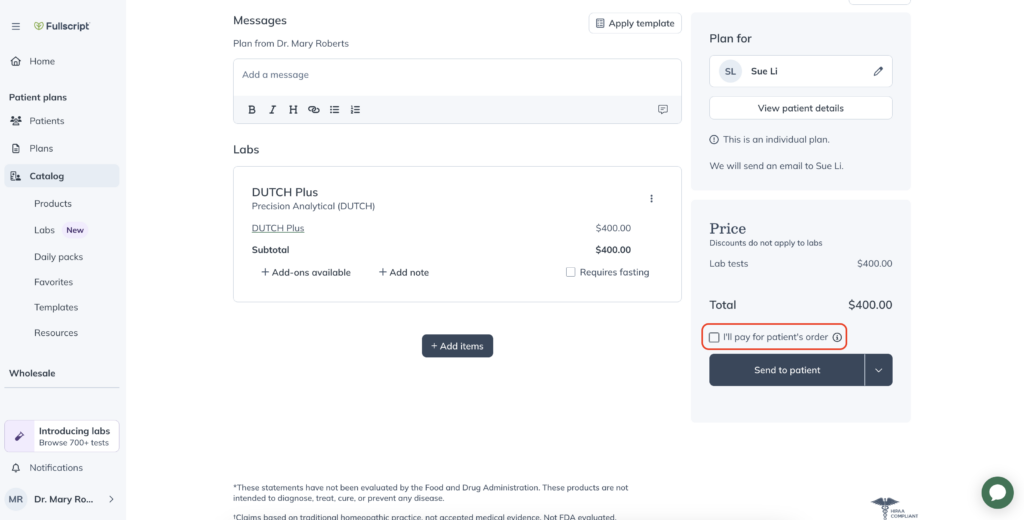
Task: Click View patient details
Action: point(801,108)
